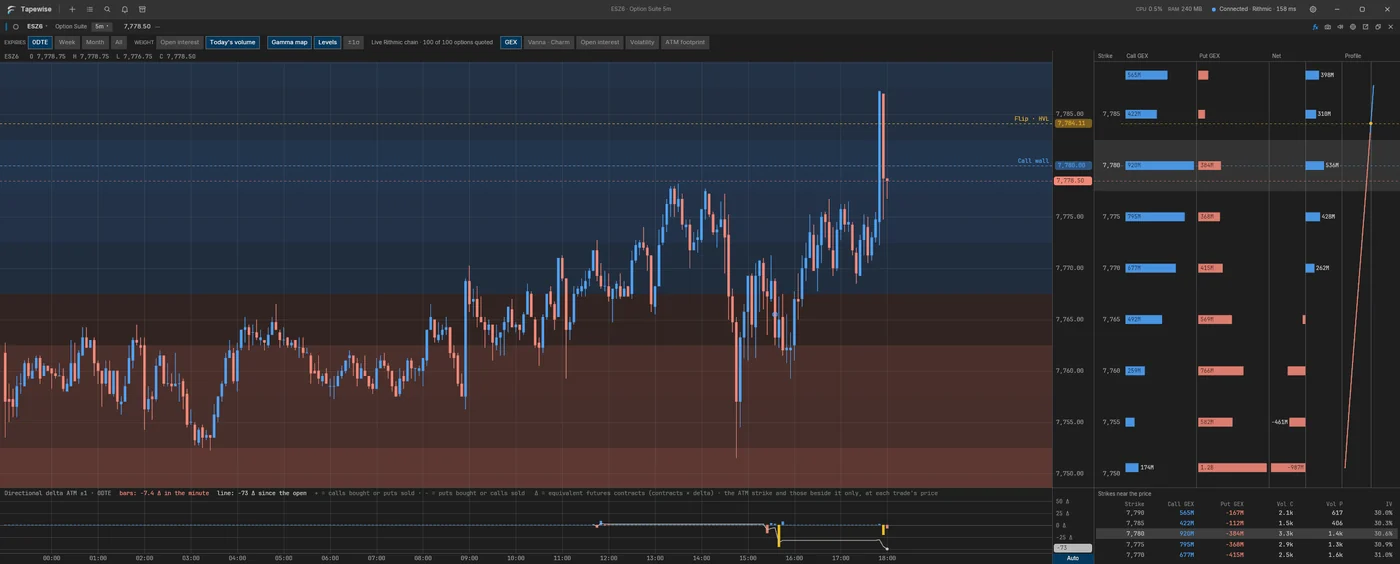This screenshot has height=564, width=1400.
Task: Switch weight to Today's volume
Action: coord(232,43)
